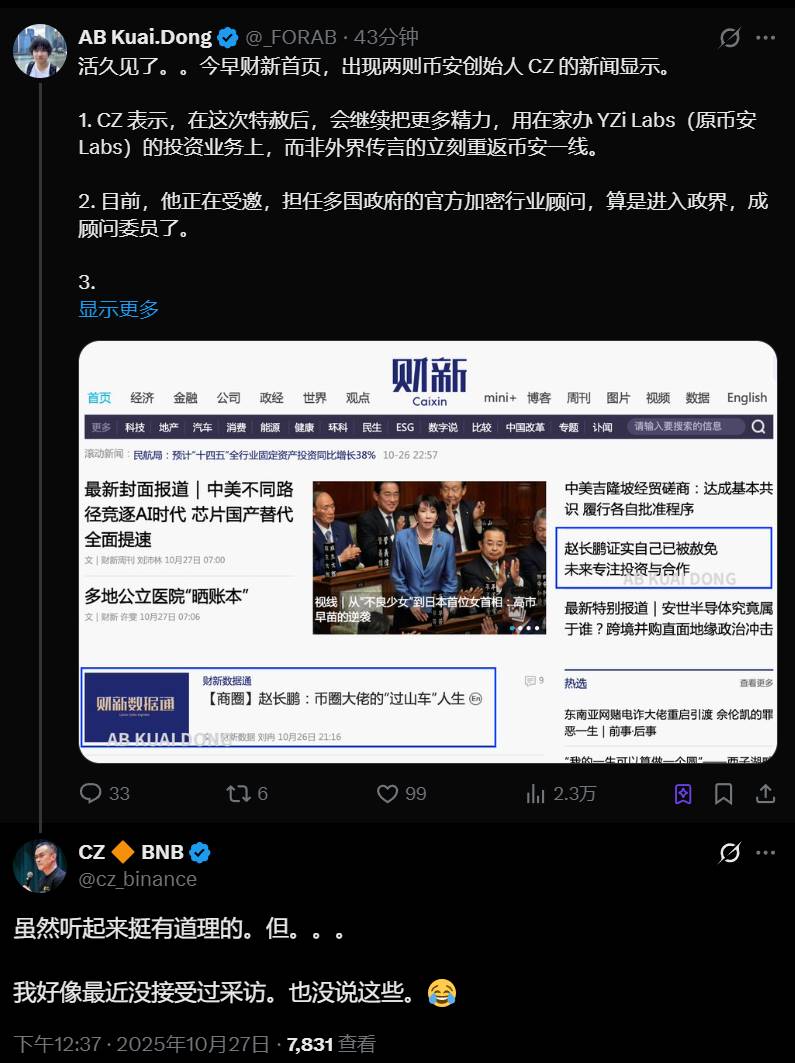Click AB Kuai.Dong's verified badge

228,37
